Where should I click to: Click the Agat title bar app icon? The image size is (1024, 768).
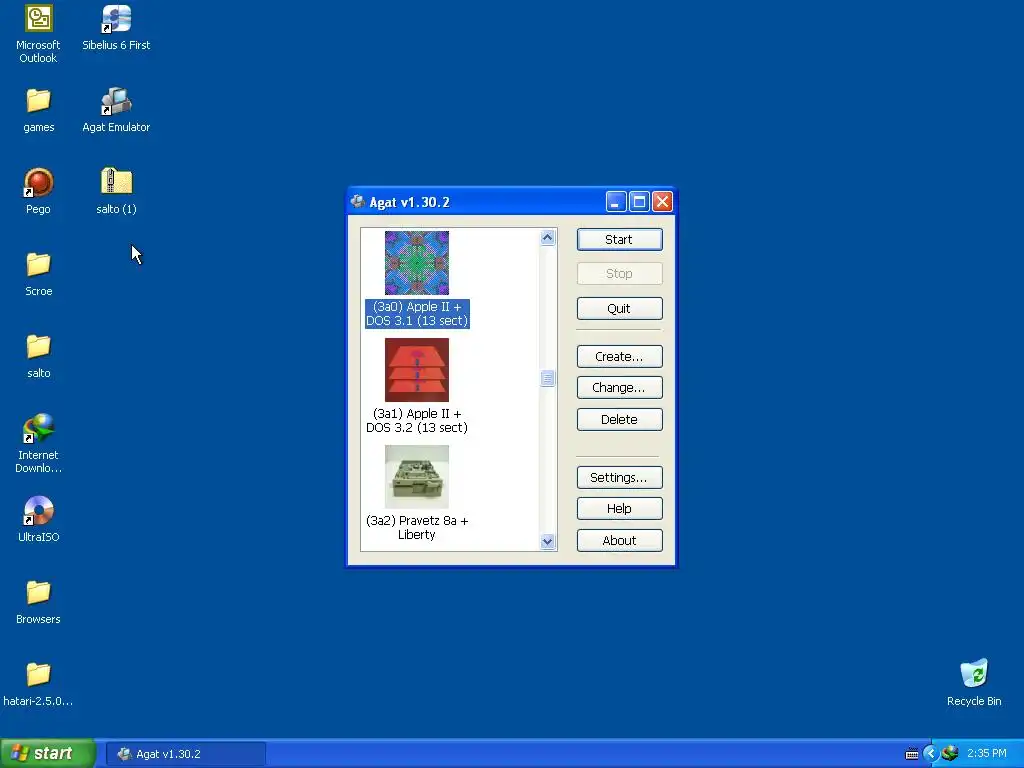358,202
